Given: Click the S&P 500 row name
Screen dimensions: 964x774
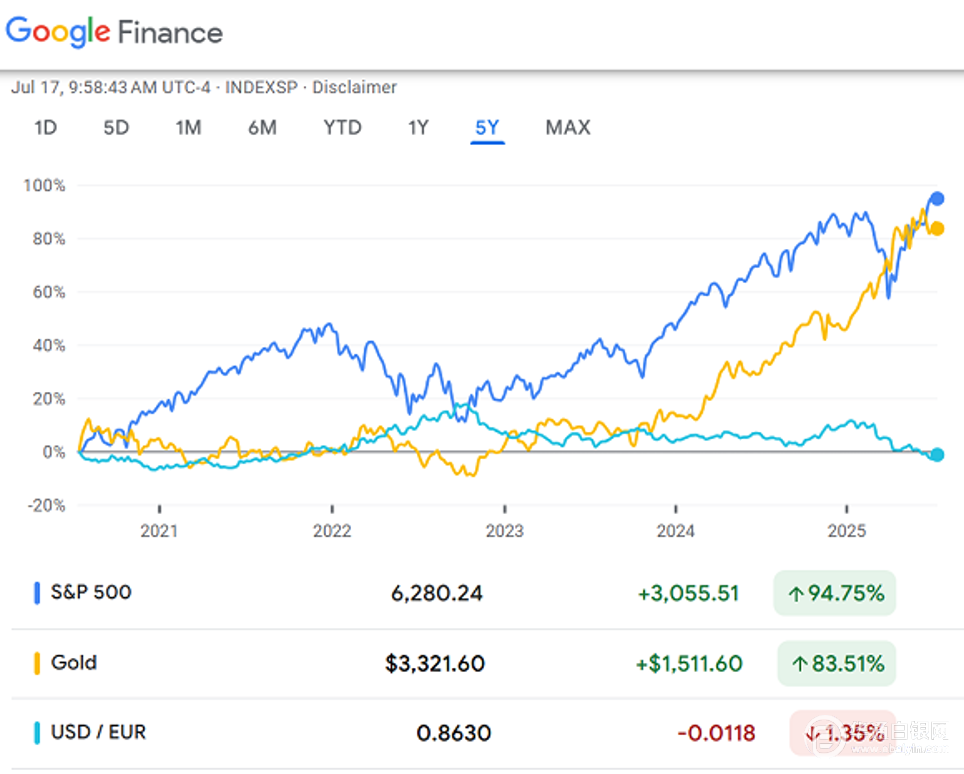Looking at the screenshot, I should coord(91,592).
